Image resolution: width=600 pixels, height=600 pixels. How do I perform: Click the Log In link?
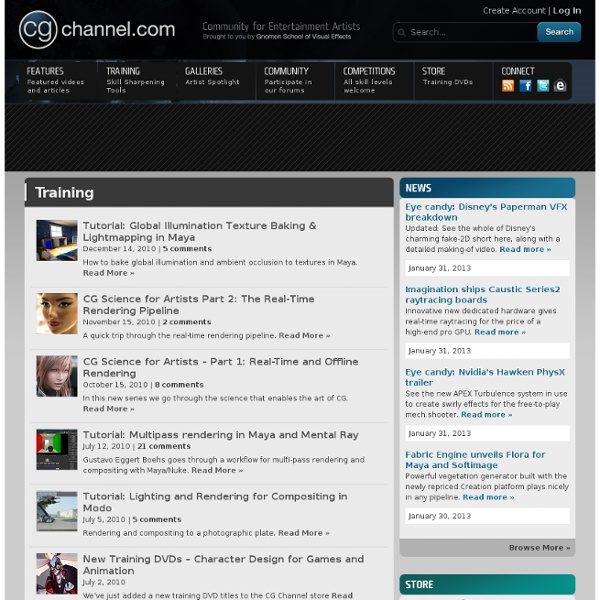tap(567, 11)
